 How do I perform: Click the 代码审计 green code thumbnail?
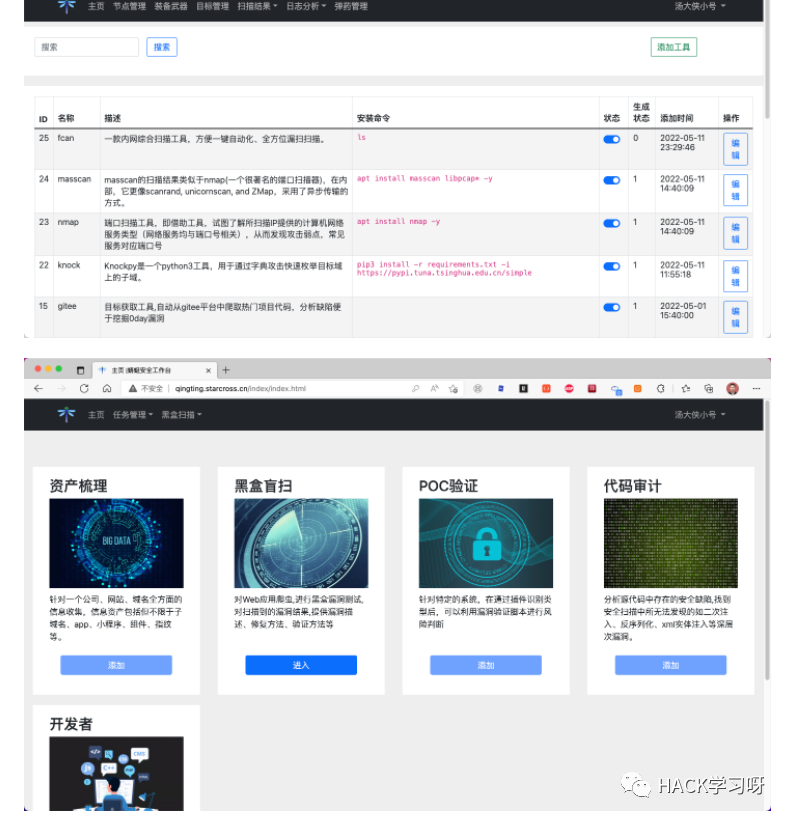(671, 543)
